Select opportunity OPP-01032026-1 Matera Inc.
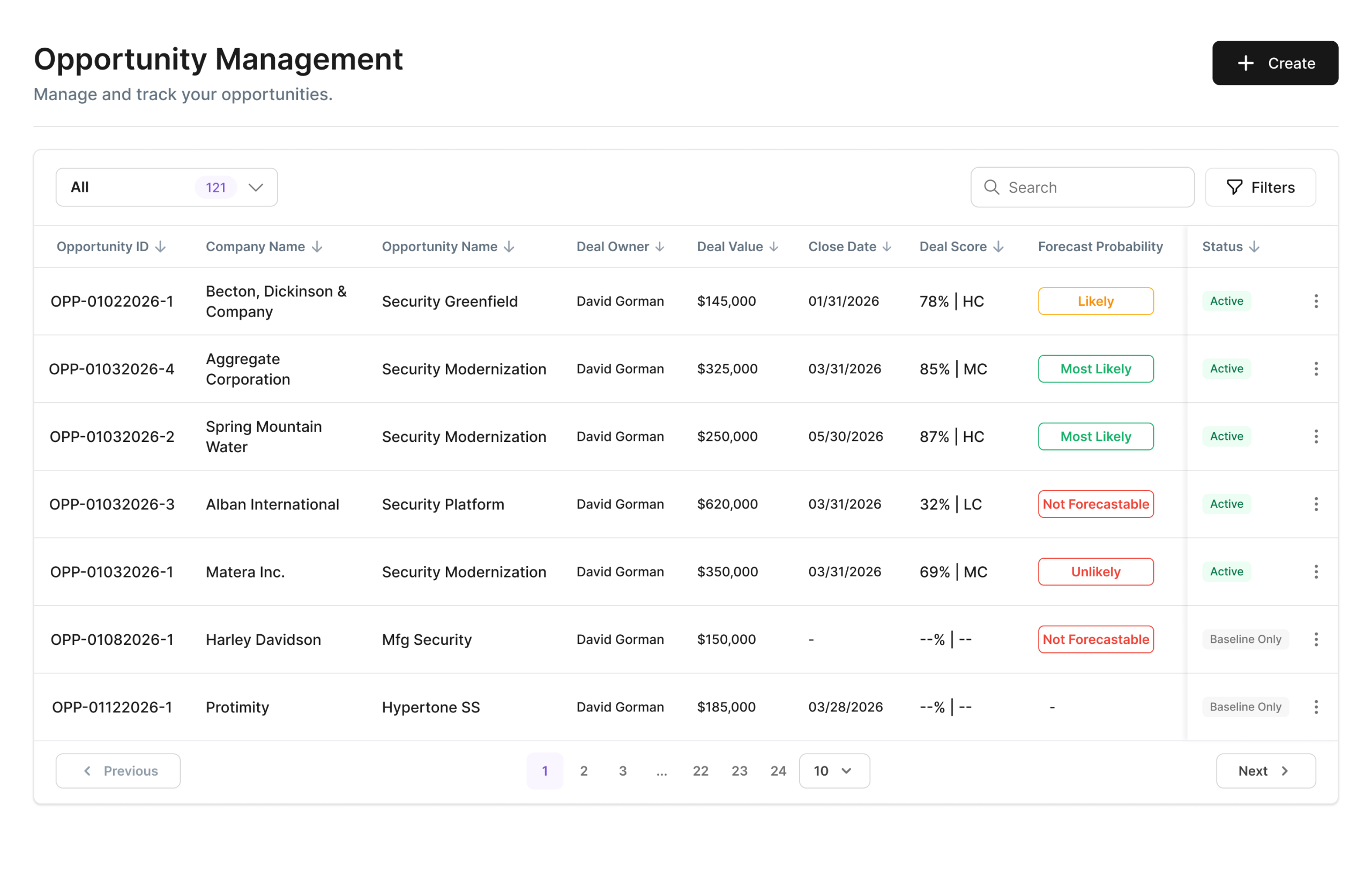 [x=111, y=572]
